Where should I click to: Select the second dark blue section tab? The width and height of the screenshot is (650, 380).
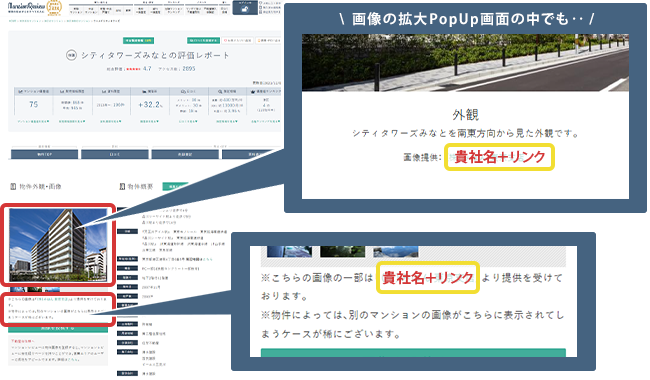point(115,154)
